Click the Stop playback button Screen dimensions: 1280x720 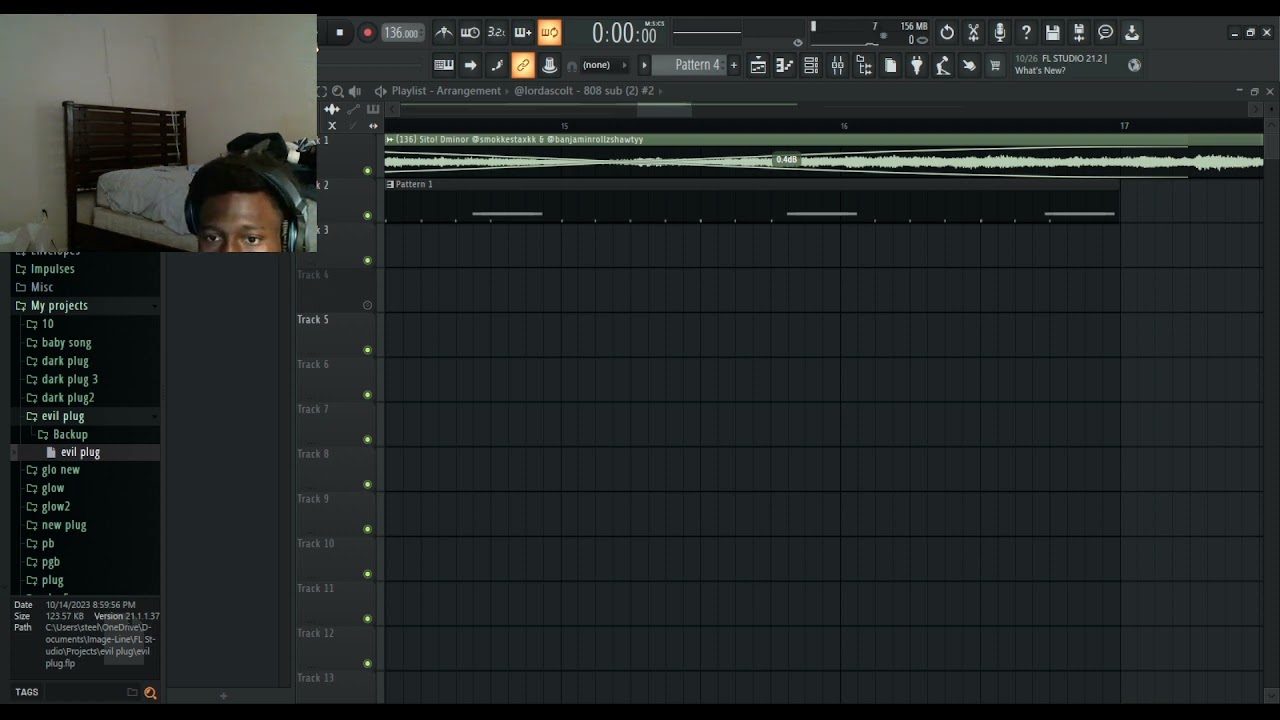(339, 33)
